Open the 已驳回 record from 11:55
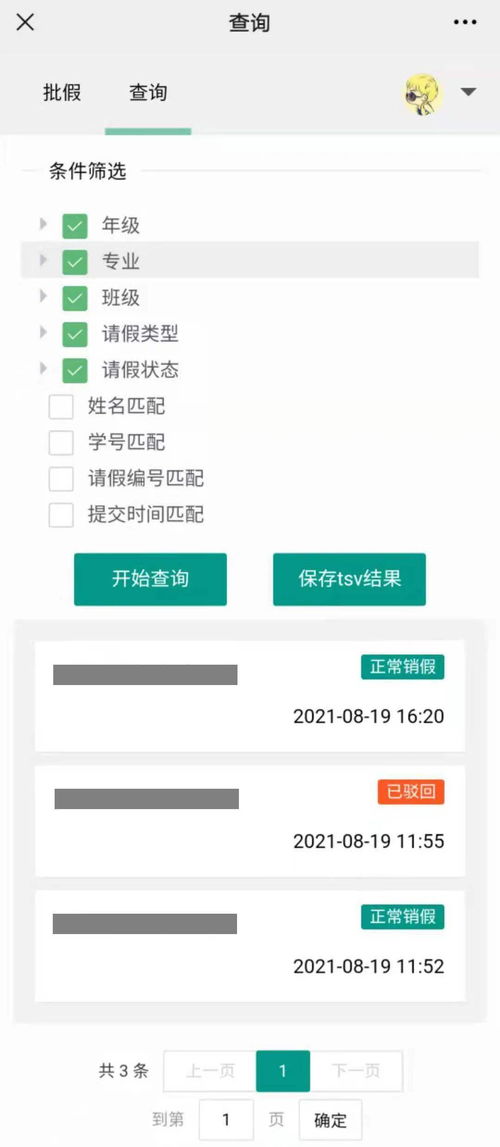500x1147 pixels. [x=250, y=821]
